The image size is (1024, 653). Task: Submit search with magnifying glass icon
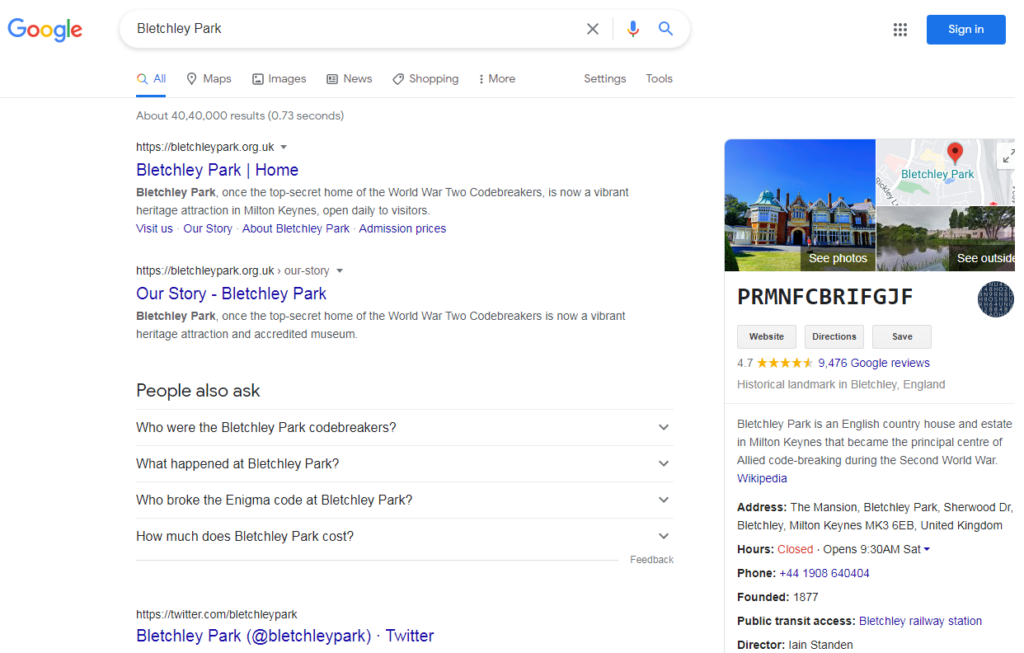pyautogui.click(x=665, y=28)
